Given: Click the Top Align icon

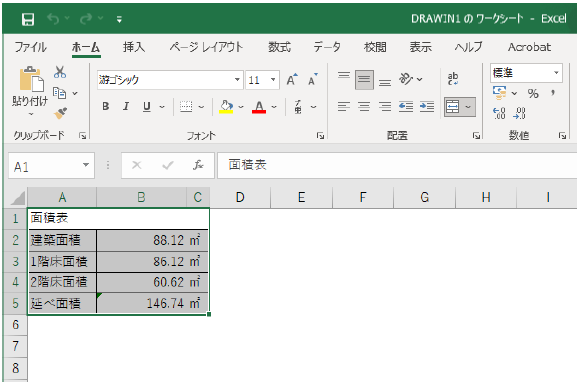Looking at the screenshot, I should (x=344, y=76).
